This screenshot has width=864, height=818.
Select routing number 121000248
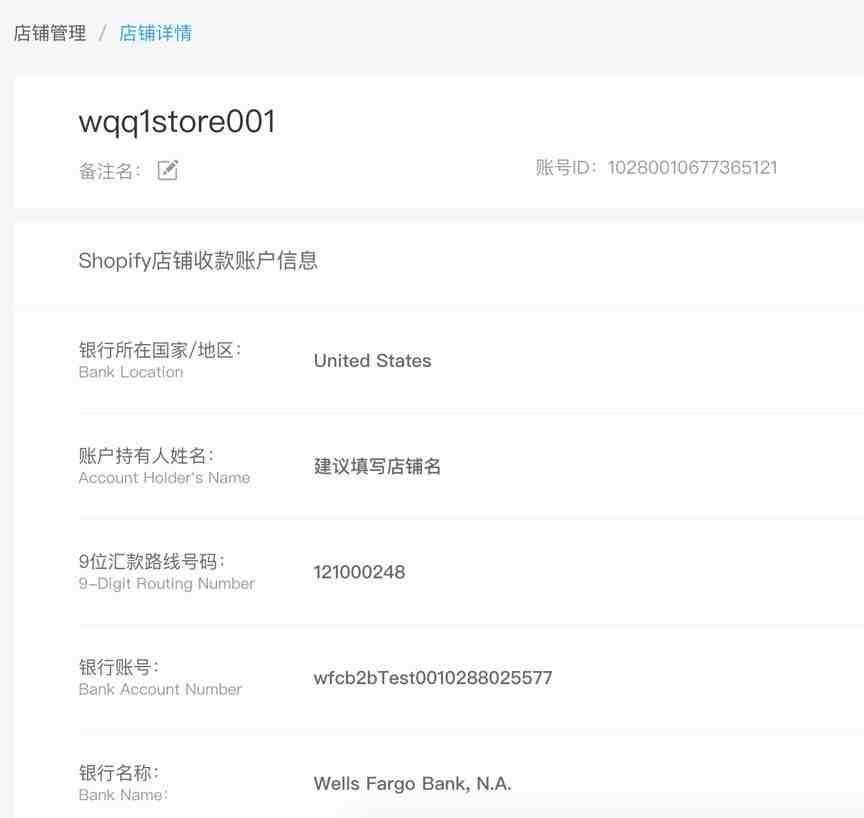coord(359,572)
